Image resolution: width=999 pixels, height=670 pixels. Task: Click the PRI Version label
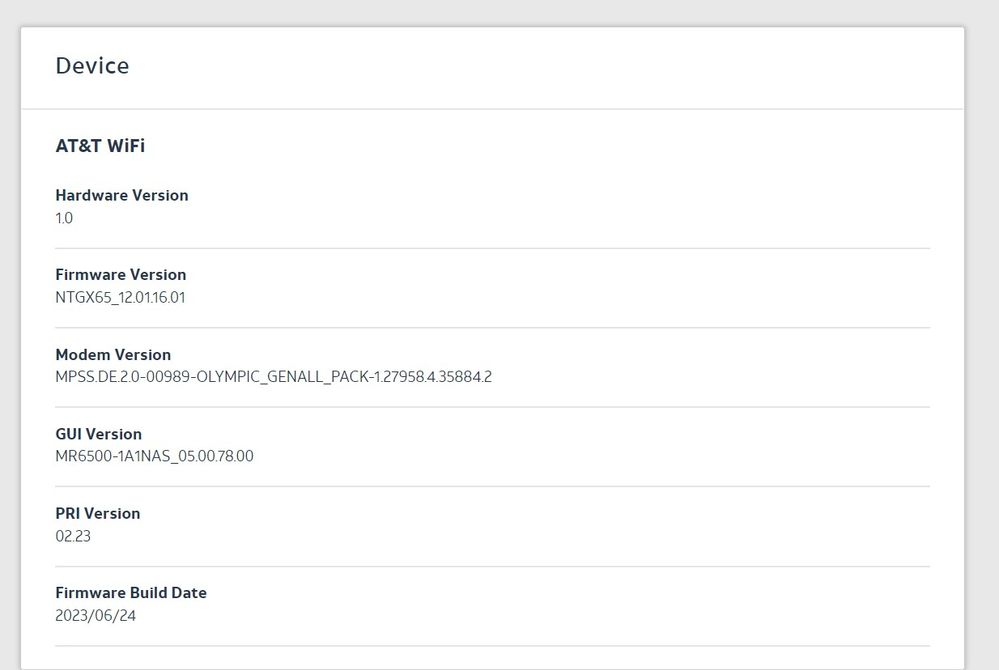(x=98, y=513)
